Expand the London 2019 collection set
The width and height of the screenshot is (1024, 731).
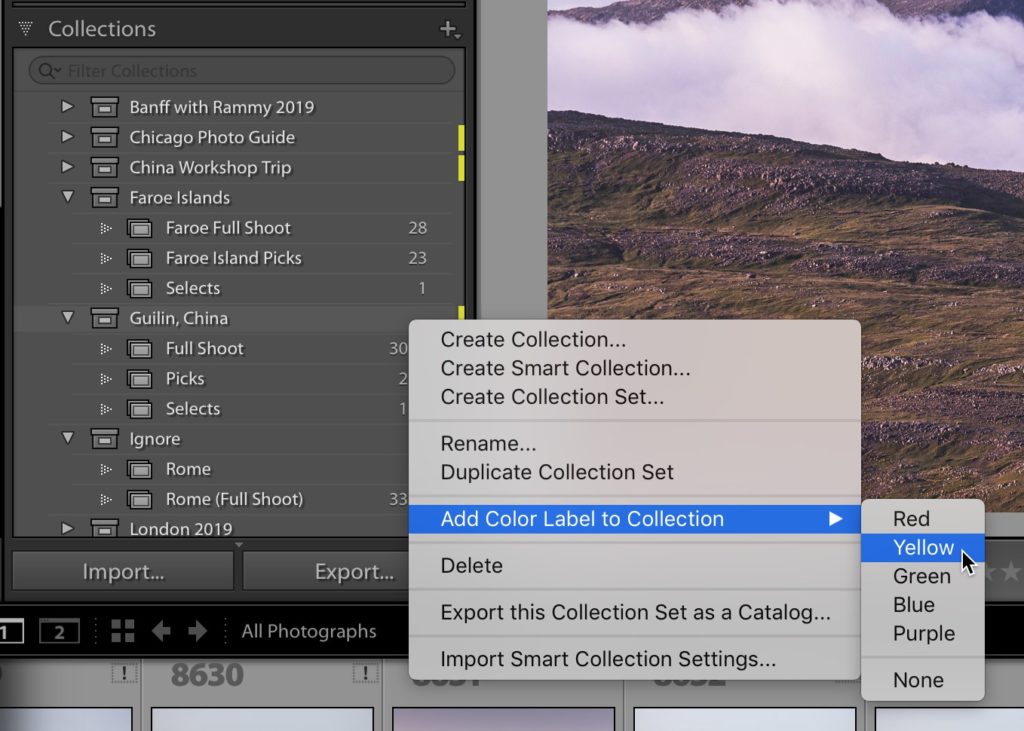click(x=67, y=528)
